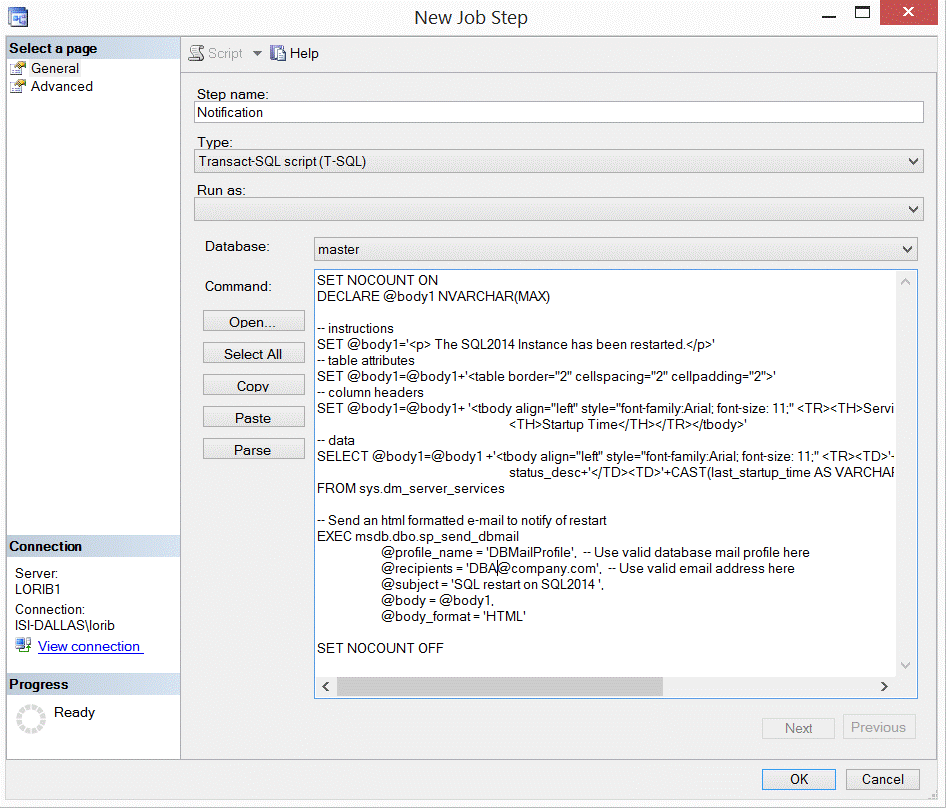Click the View connection link
The width and height of the screenshot is (946, 808).
click(90, 646)
